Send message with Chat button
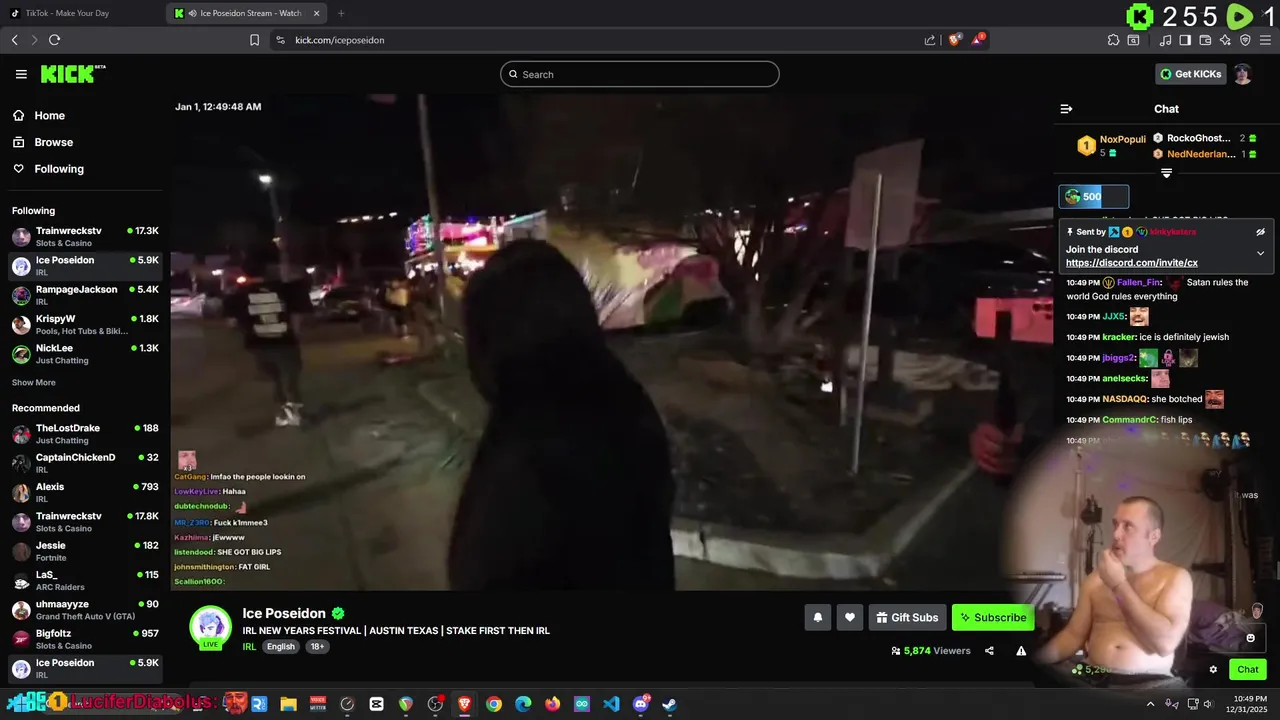The width and height of the screenshot is (1280, 720). (1248, 670)
